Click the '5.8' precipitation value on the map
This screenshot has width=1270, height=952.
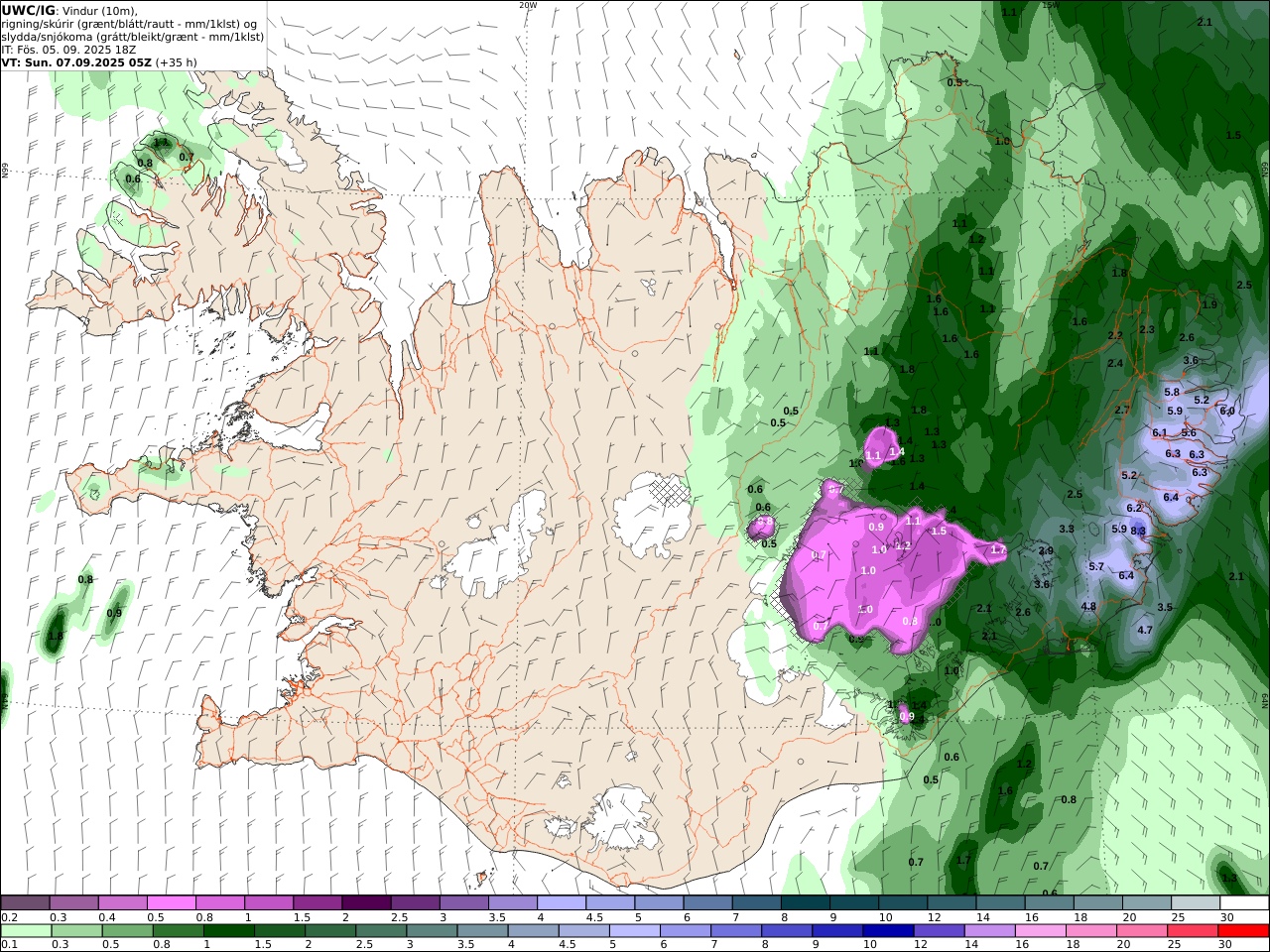pos(1172,393)
